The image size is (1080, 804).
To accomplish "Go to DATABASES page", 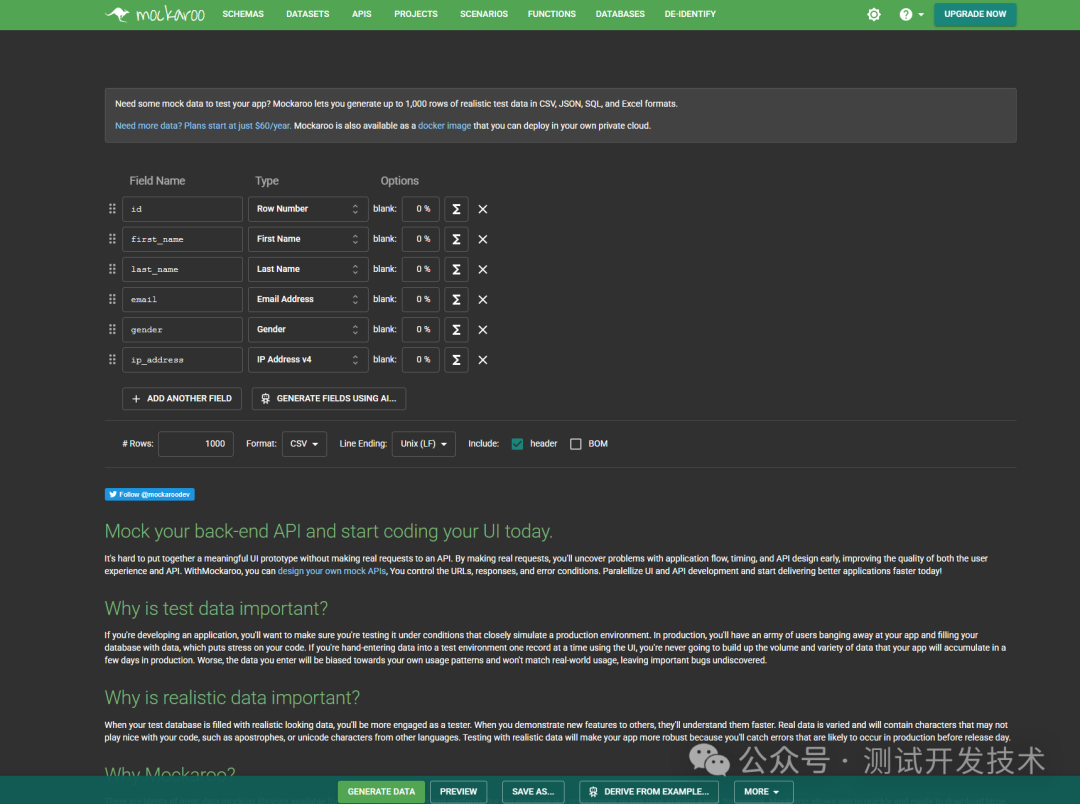I will click(x=621, y=14).
